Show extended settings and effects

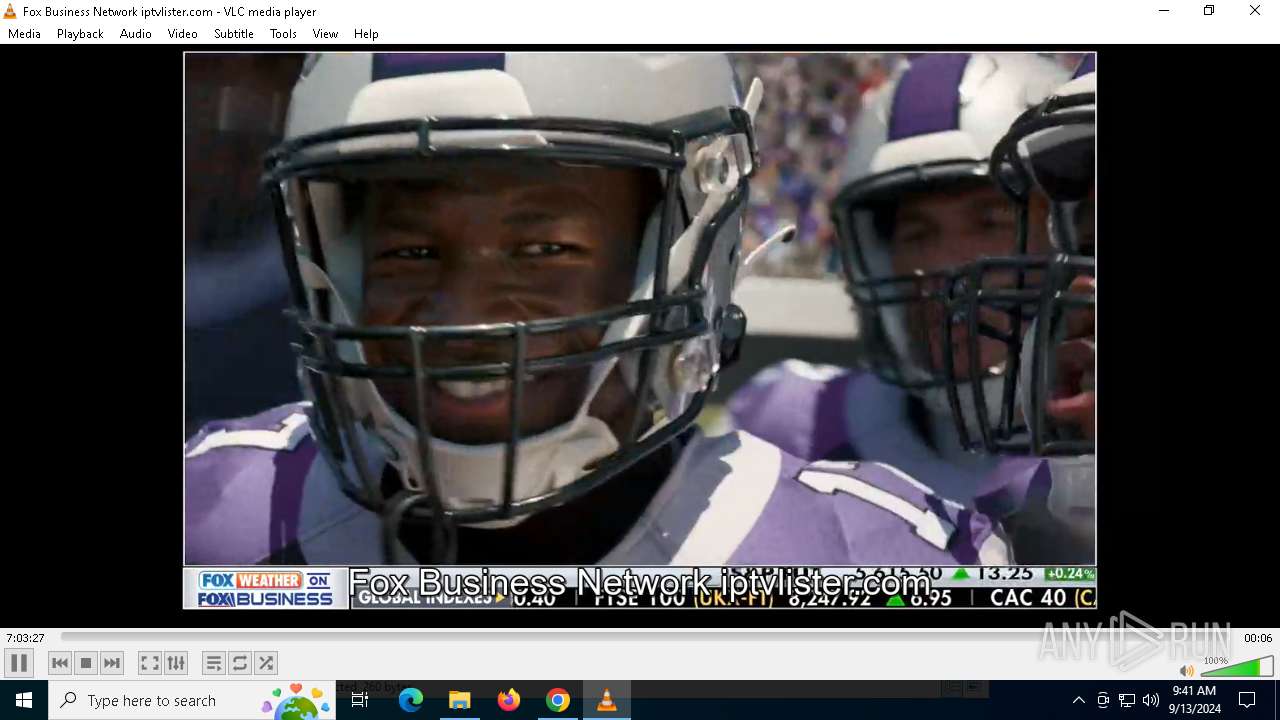pyautogui.click(x=176, y=663)
